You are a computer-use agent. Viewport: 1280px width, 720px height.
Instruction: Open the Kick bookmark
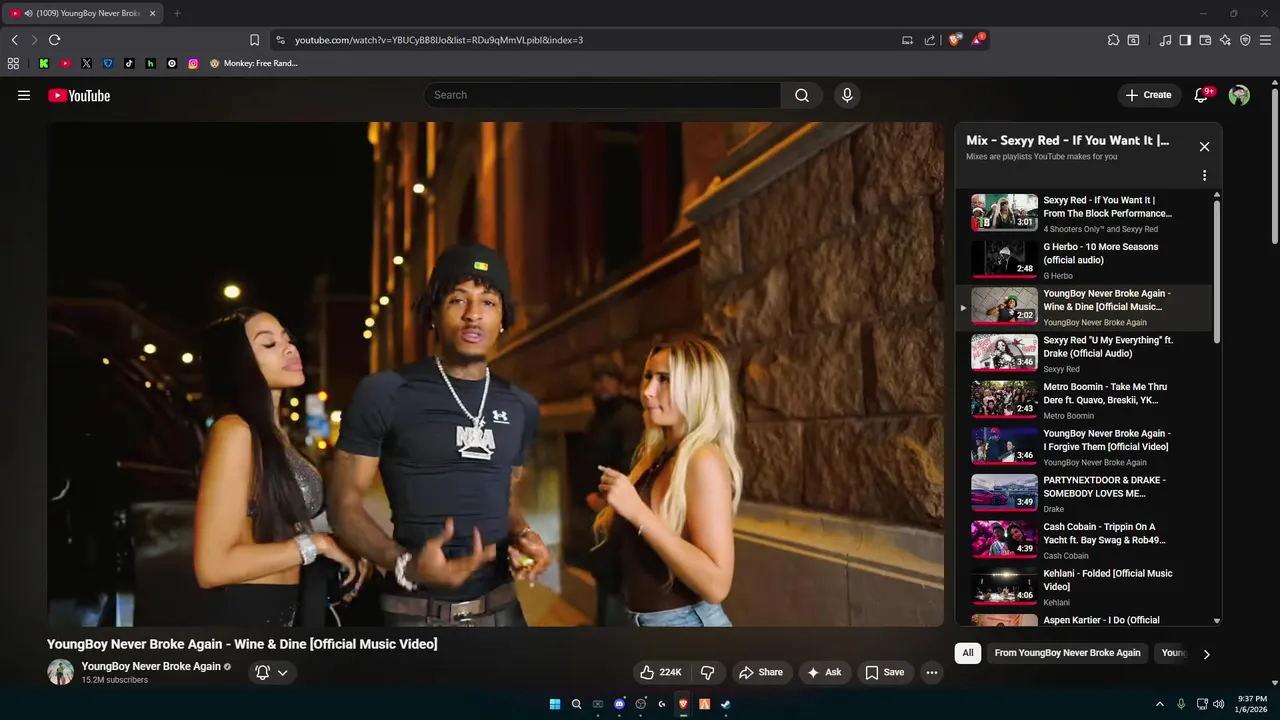[44, 63]
